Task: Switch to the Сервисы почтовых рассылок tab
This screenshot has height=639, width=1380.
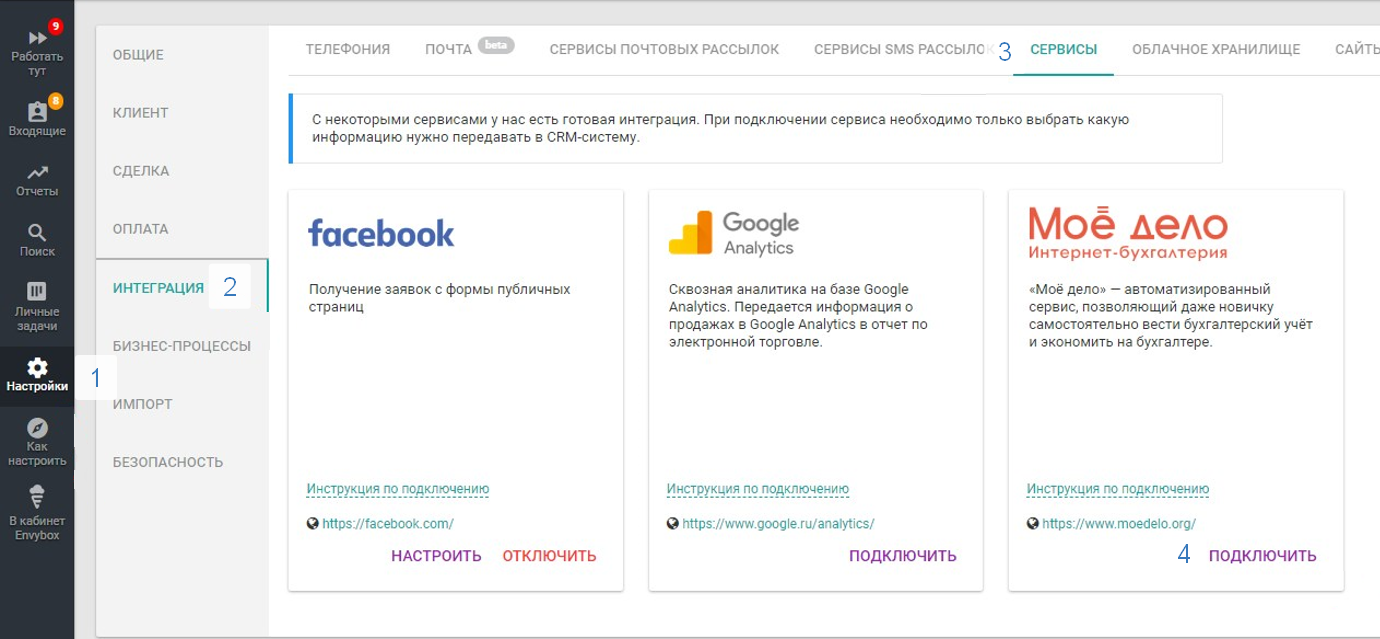Action: coord(664,49)
